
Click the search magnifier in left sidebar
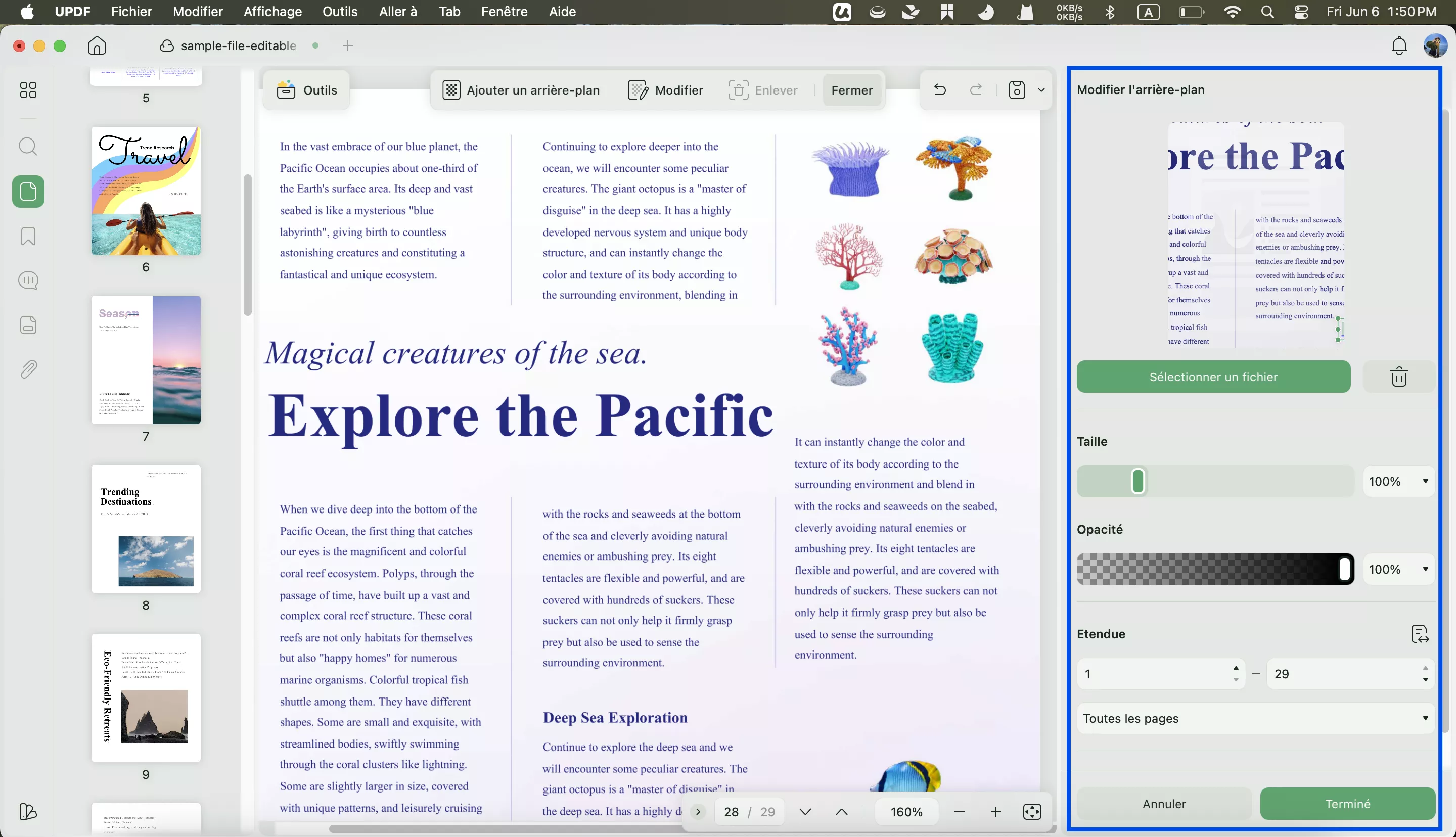coord(28,146)
